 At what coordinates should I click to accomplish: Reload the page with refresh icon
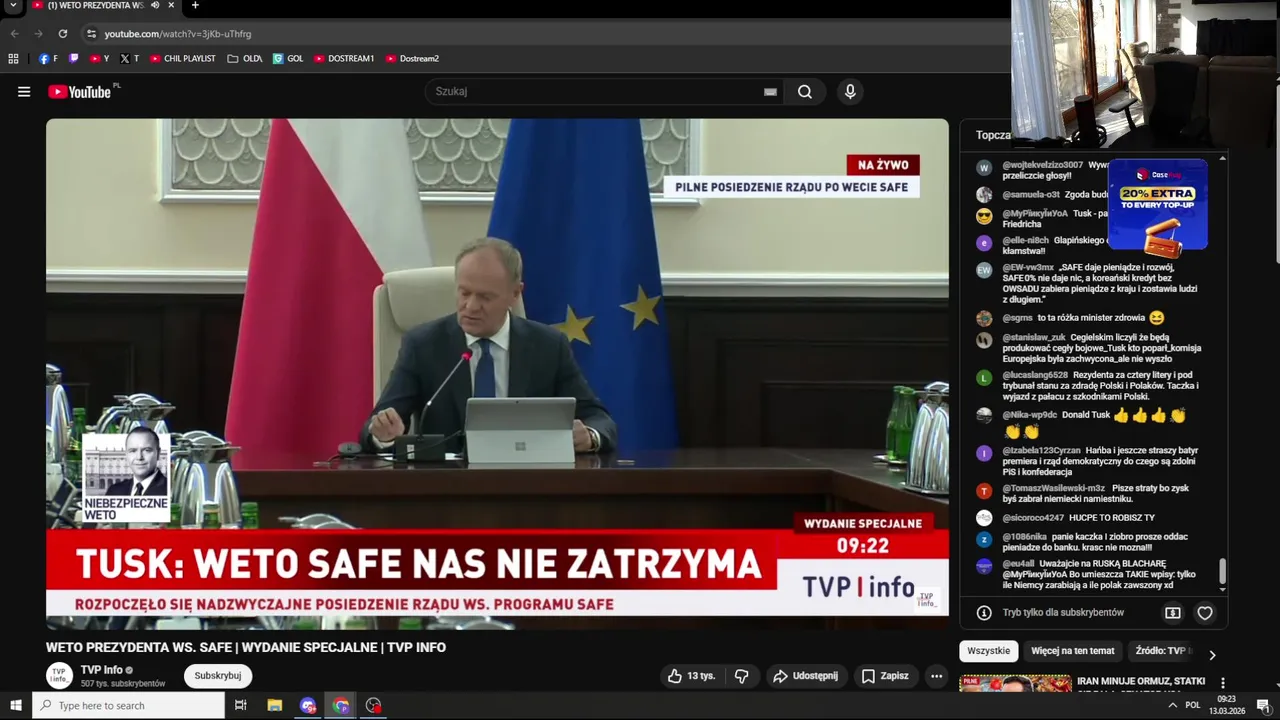click(63, 34)
